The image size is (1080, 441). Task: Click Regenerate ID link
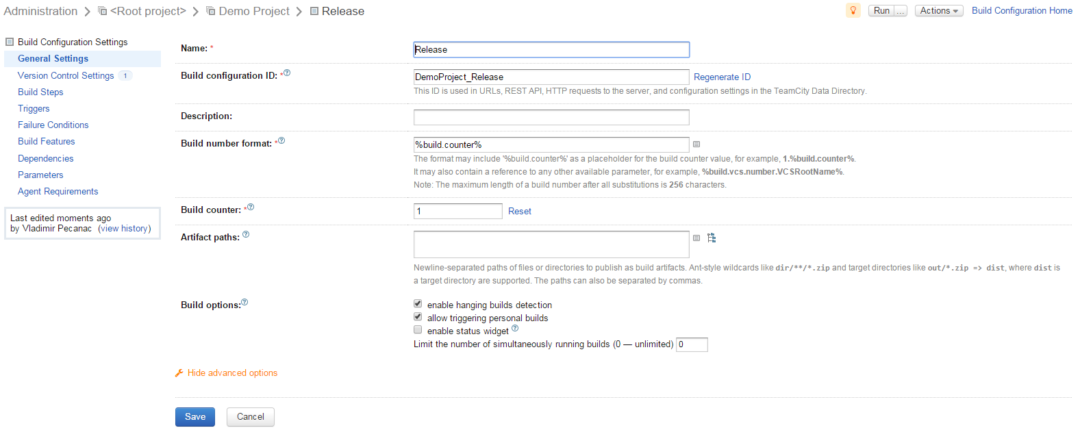click(x=722, y=77)
